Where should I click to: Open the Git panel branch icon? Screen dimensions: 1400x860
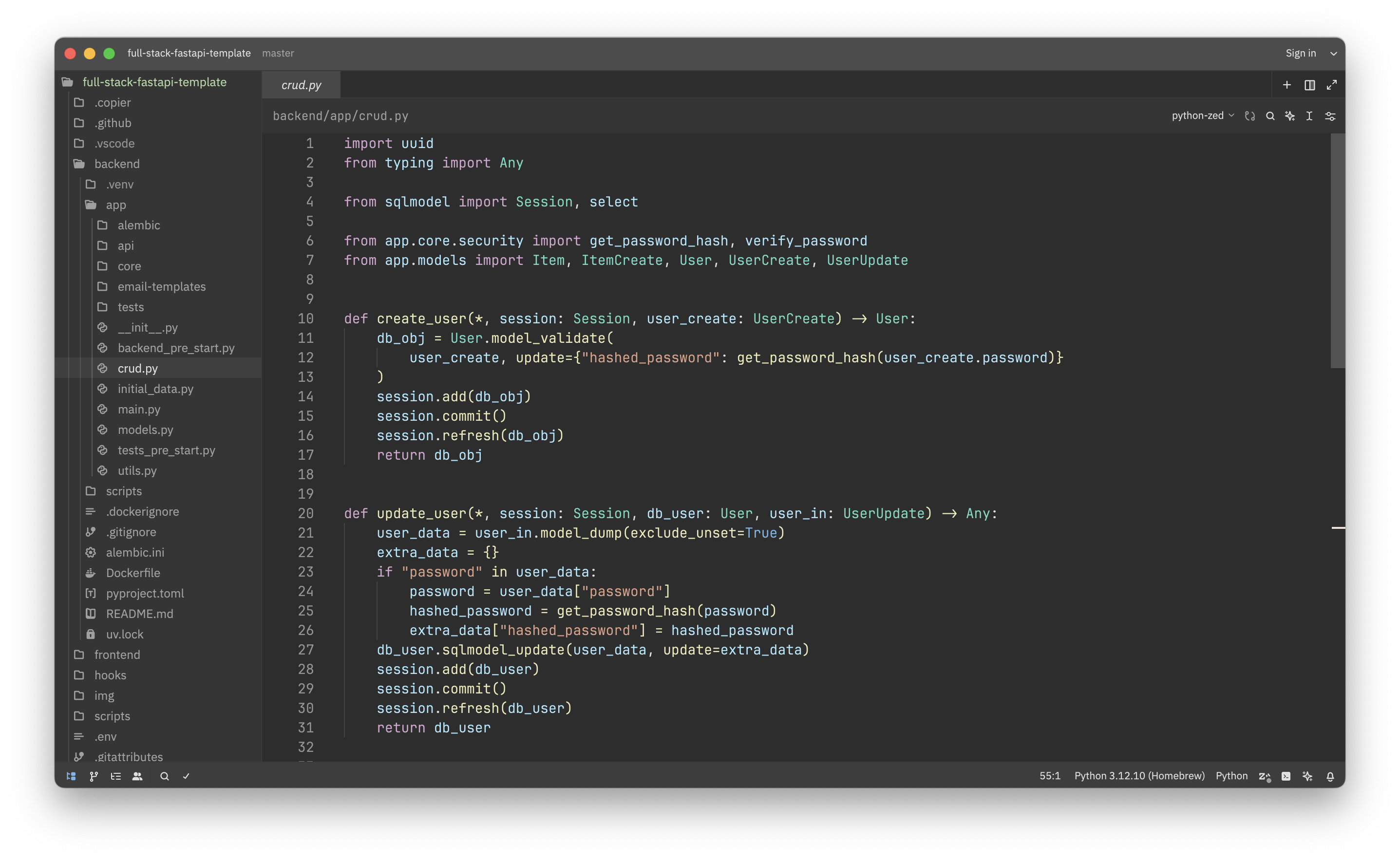[94, 776]
